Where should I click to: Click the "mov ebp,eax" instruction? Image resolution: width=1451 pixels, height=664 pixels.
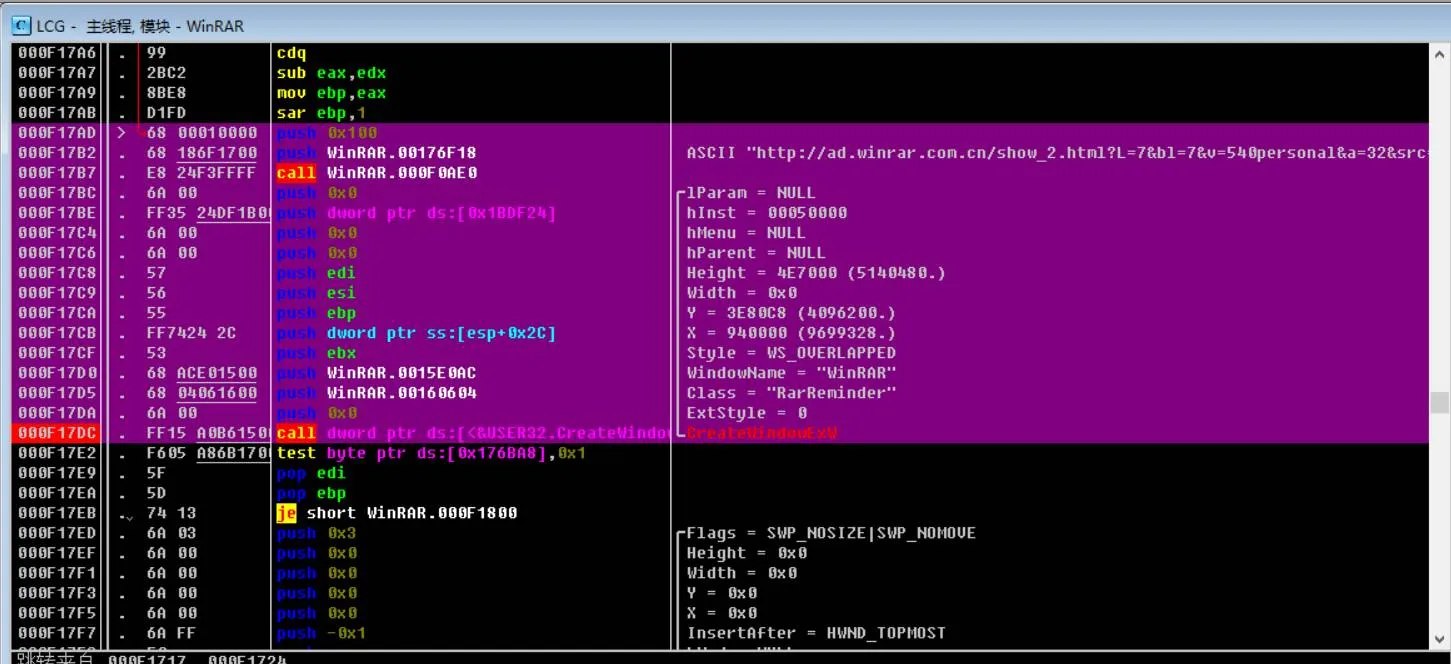click(331, 93)
